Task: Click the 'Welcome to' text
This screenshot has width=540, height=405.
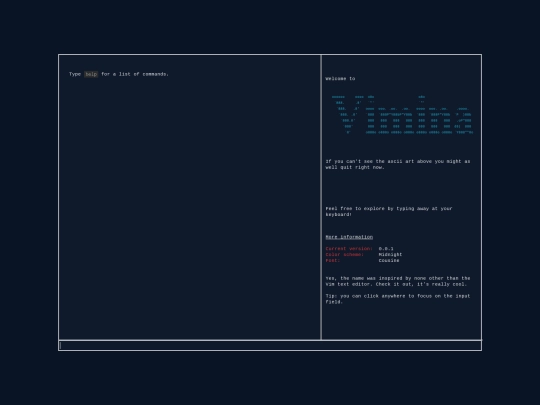Action: click(x=340, y=79)
